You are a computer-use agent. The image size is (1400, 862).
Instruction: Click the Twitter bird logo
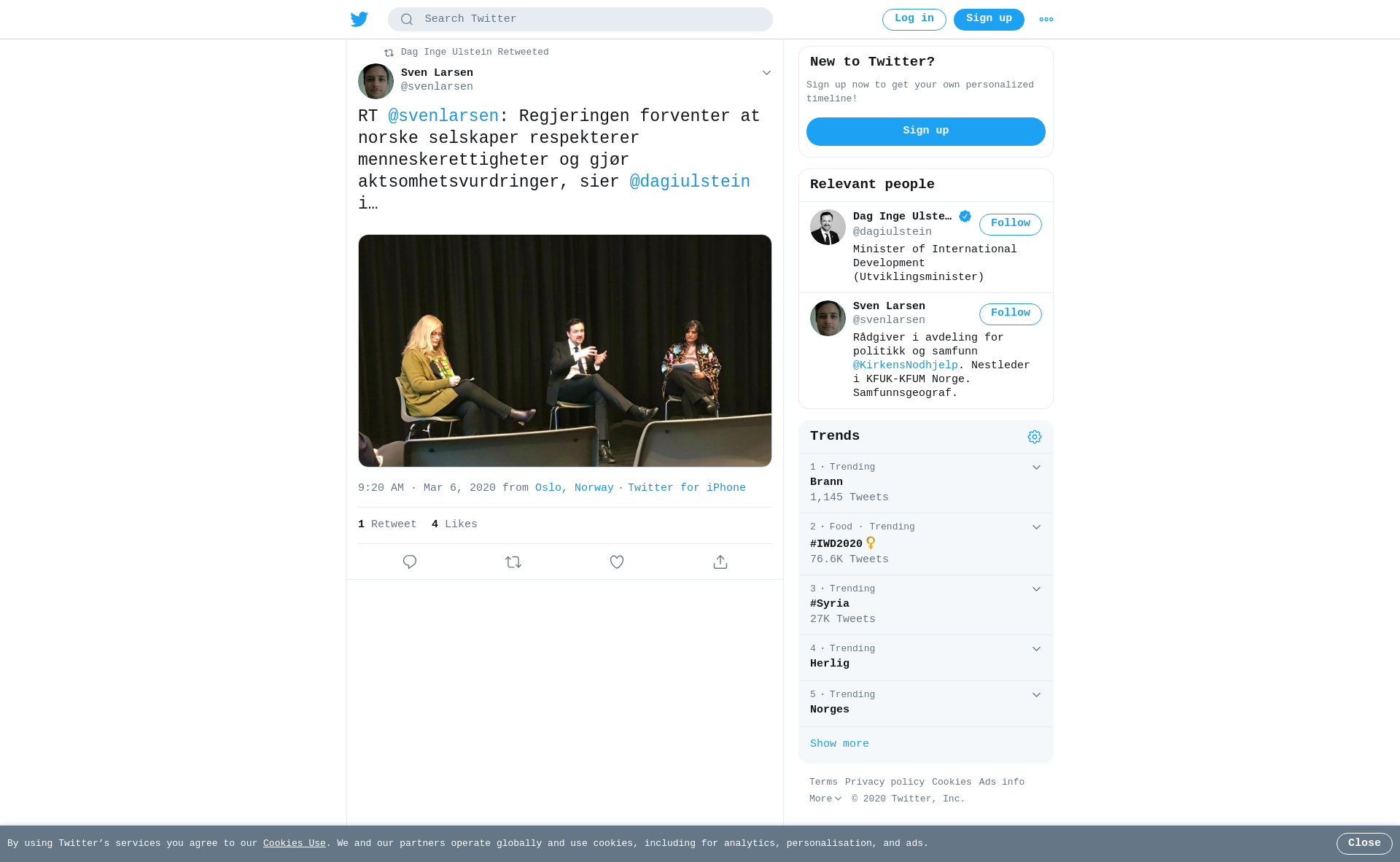tap(359, 19)
